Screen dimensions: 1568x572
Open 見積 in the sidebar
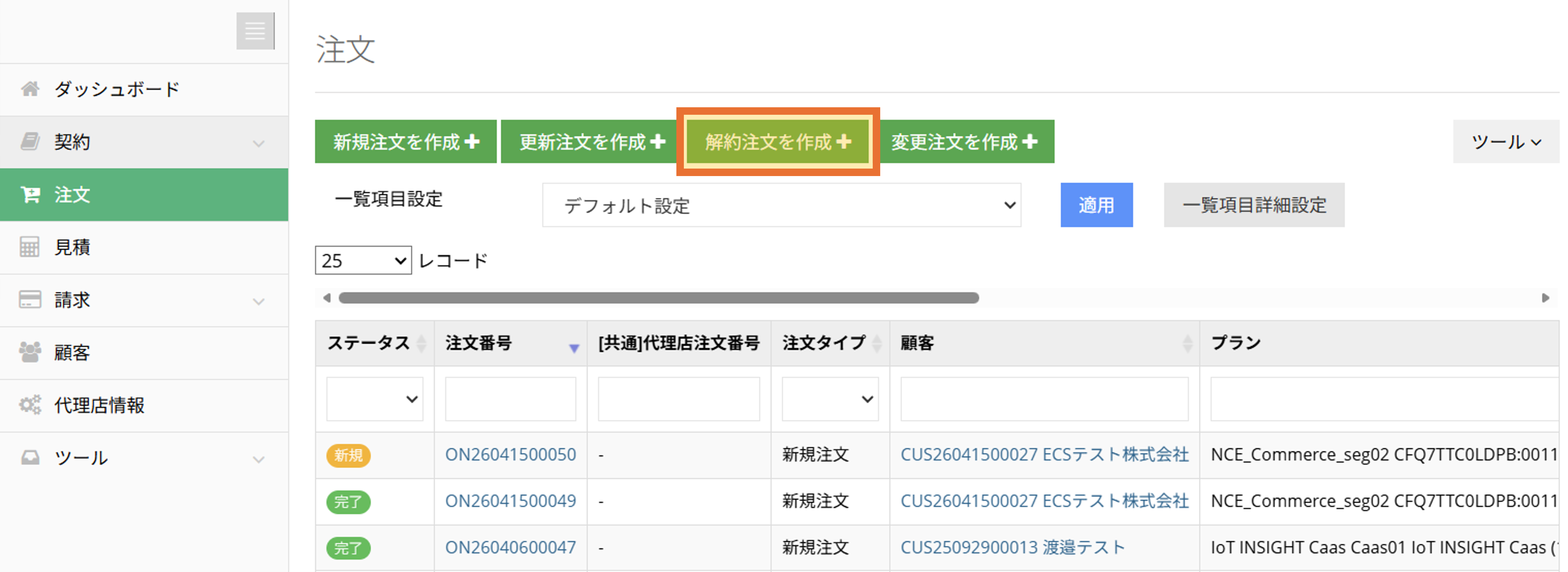[144, 247]
